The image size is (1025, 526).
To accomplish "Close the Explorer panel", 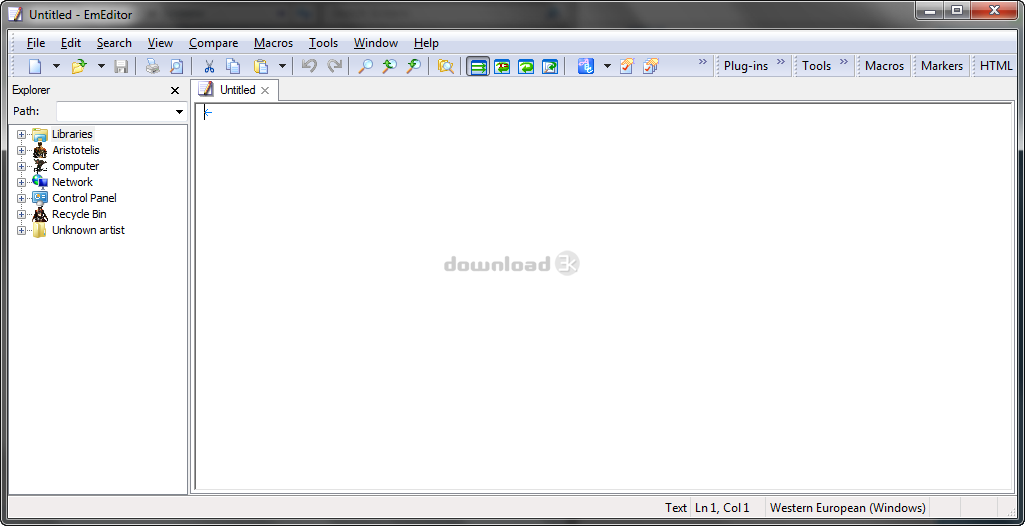I will [x=175, y=91].
